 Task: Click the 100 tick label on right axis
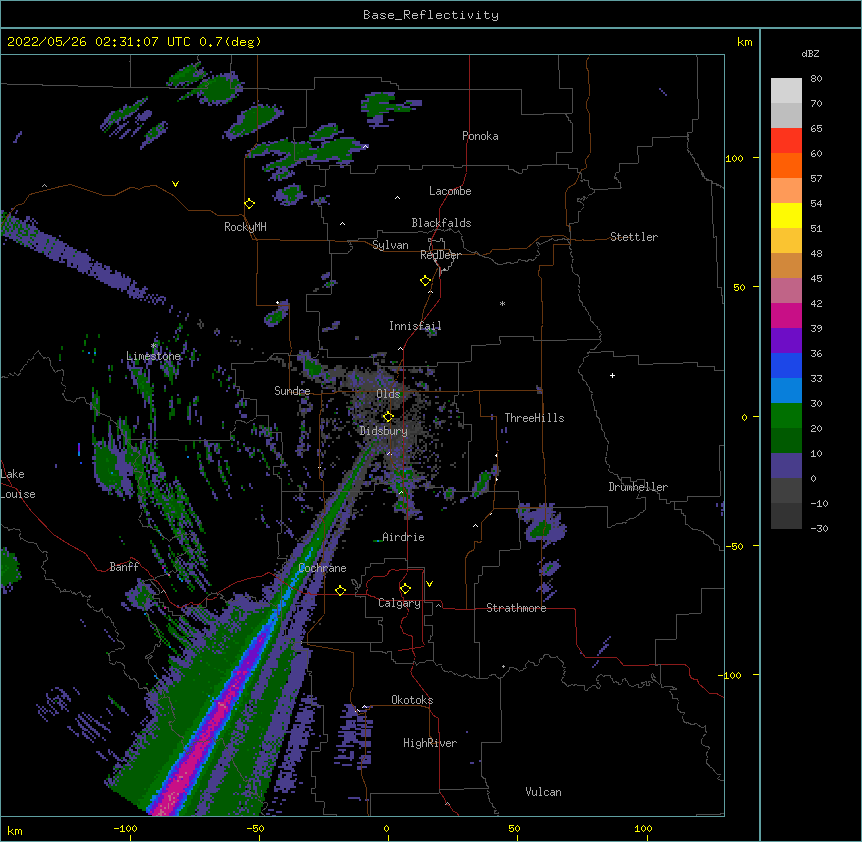point(734,158)
